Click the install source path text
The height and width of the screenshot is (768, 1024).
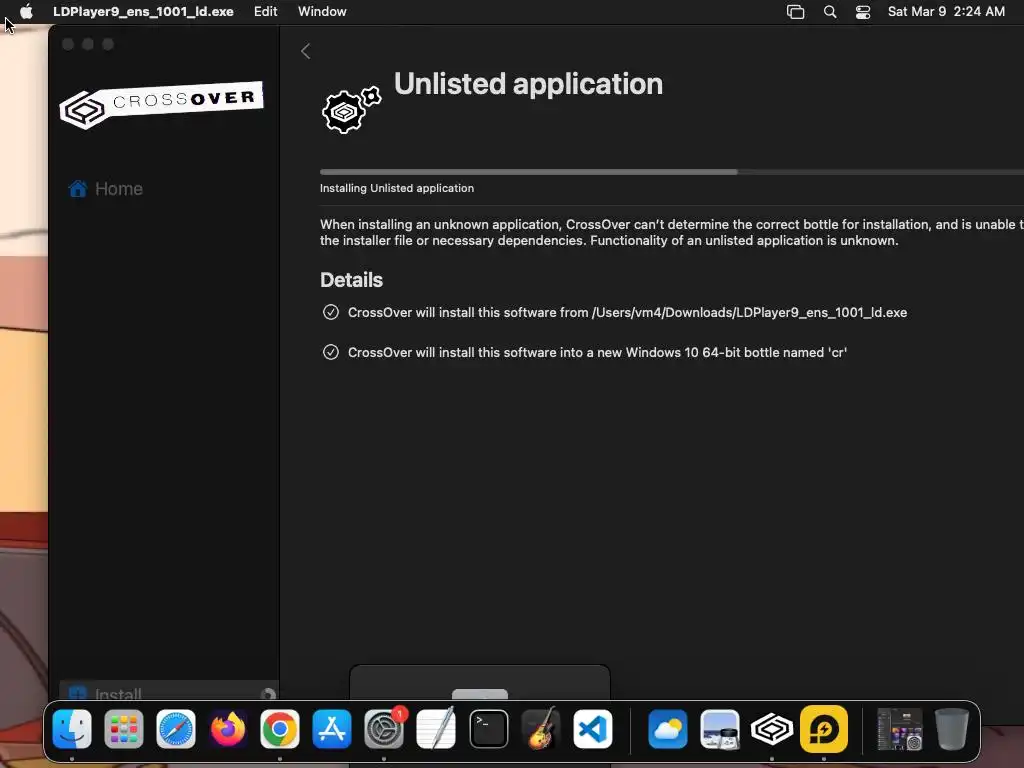coord(627,312)
